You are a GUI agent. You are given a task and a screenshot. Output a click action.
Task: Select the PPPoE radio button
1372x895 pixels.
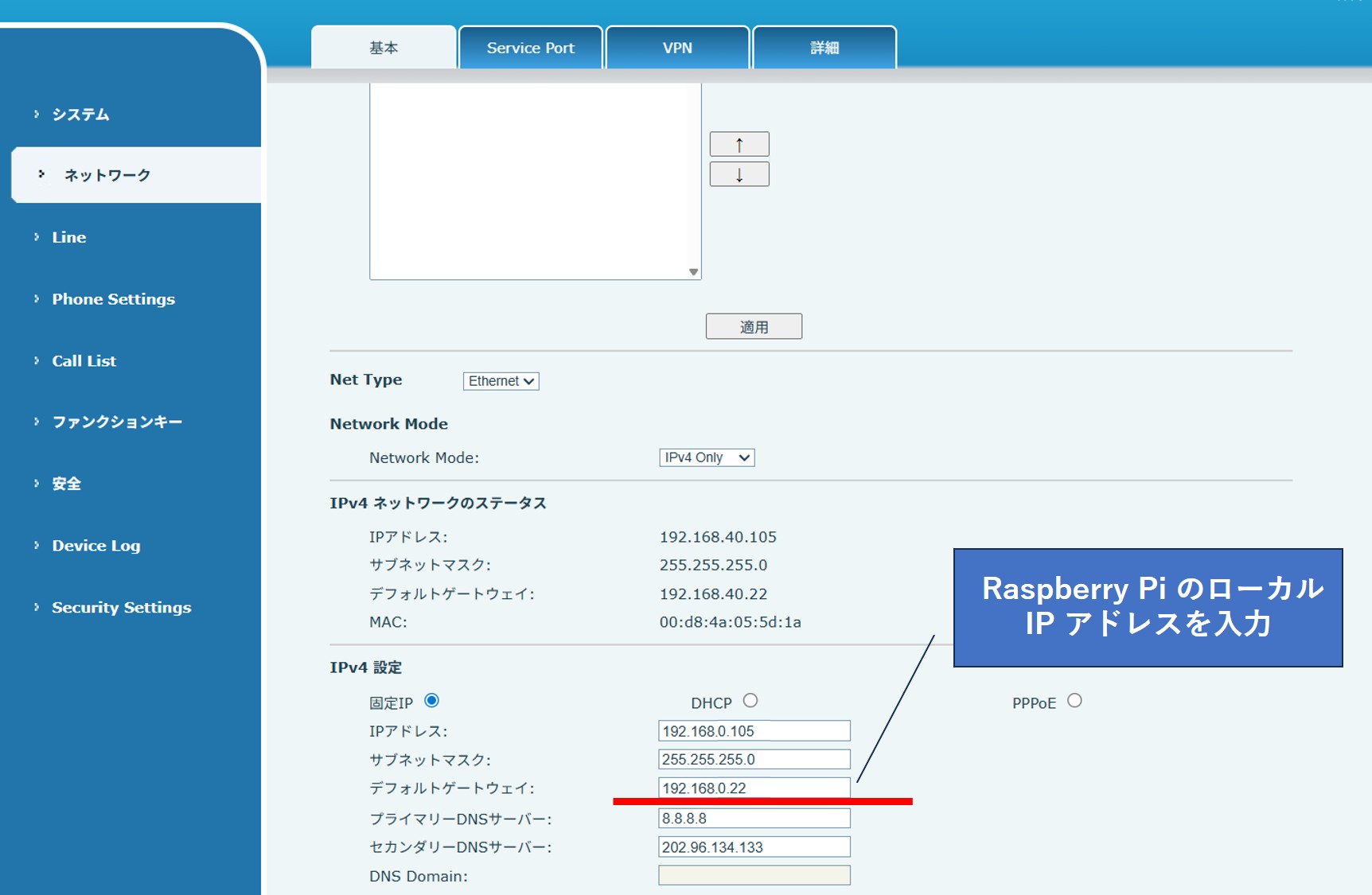pos(1074,701)
